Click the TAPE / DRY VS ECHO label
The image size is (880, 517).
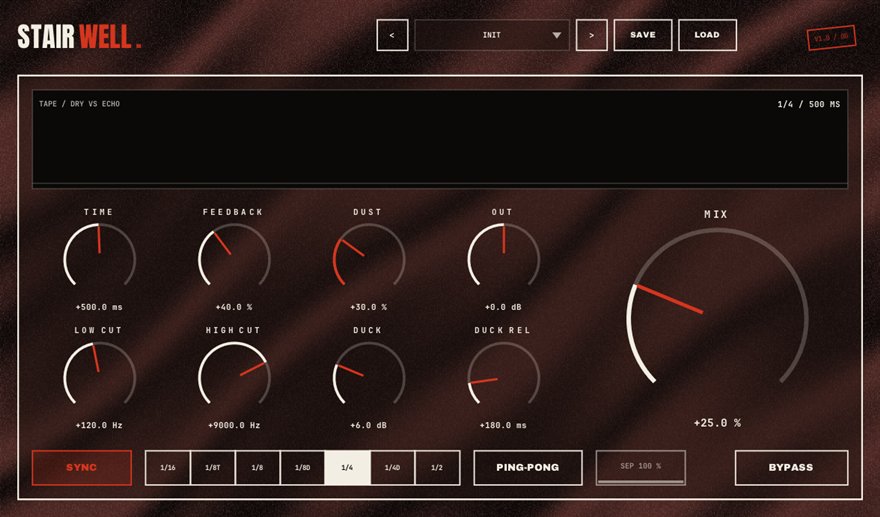(79, 104)
